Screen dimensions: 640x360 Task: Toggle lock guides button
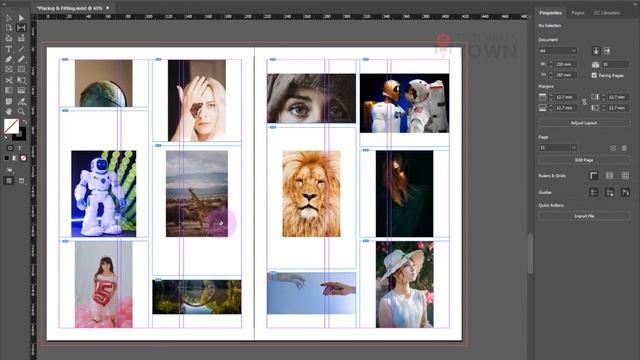[x=609, y=192]
